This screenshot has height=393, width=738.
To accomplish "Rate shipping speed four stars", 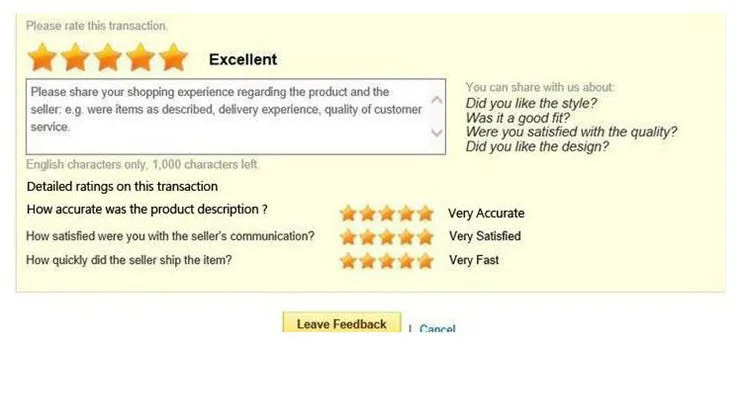I will coord(406,260).
